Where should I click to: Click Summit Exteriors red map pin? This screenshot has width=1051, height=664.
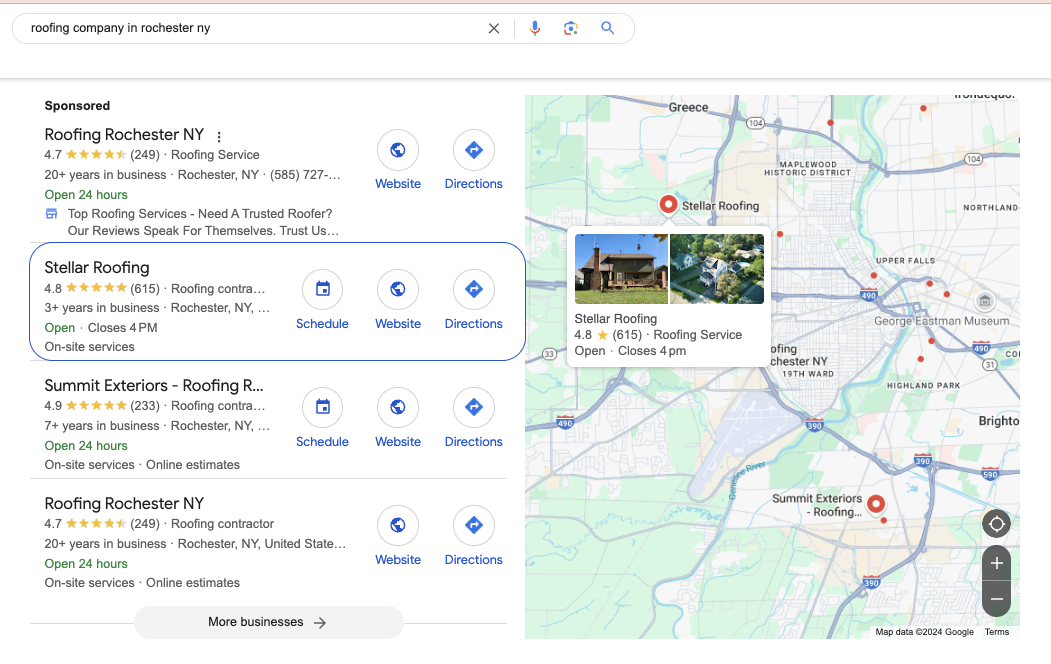(876, 504)
